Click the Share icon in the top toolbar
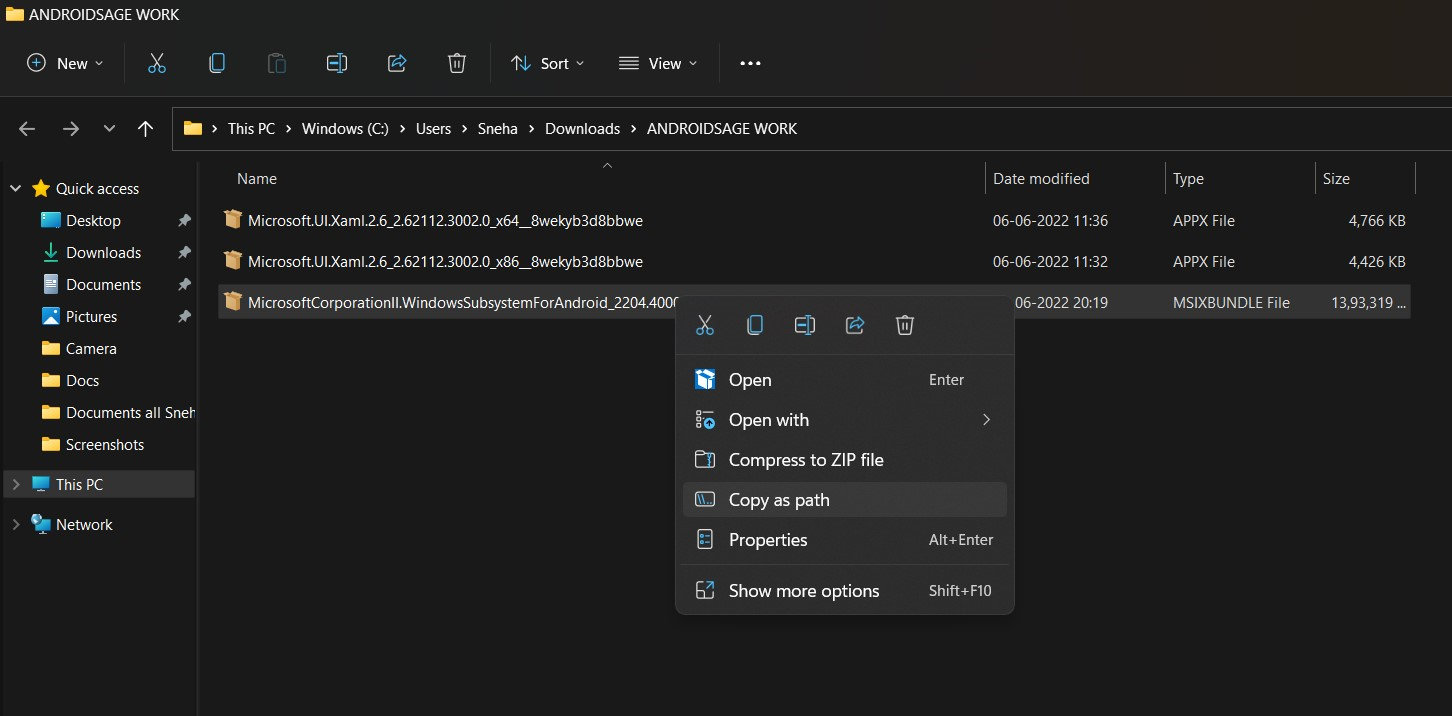 [396, 63]
